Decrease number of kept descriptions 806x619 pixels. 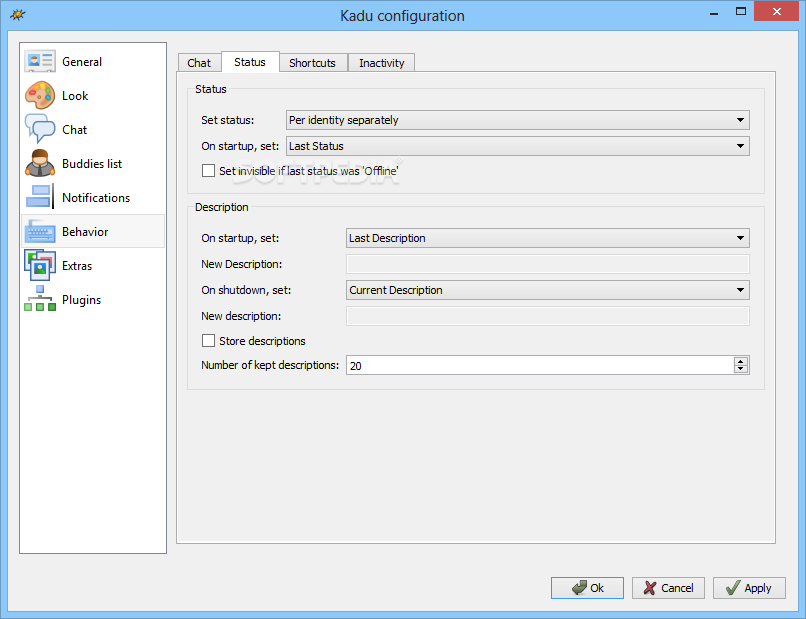click(x=741, y=369)
